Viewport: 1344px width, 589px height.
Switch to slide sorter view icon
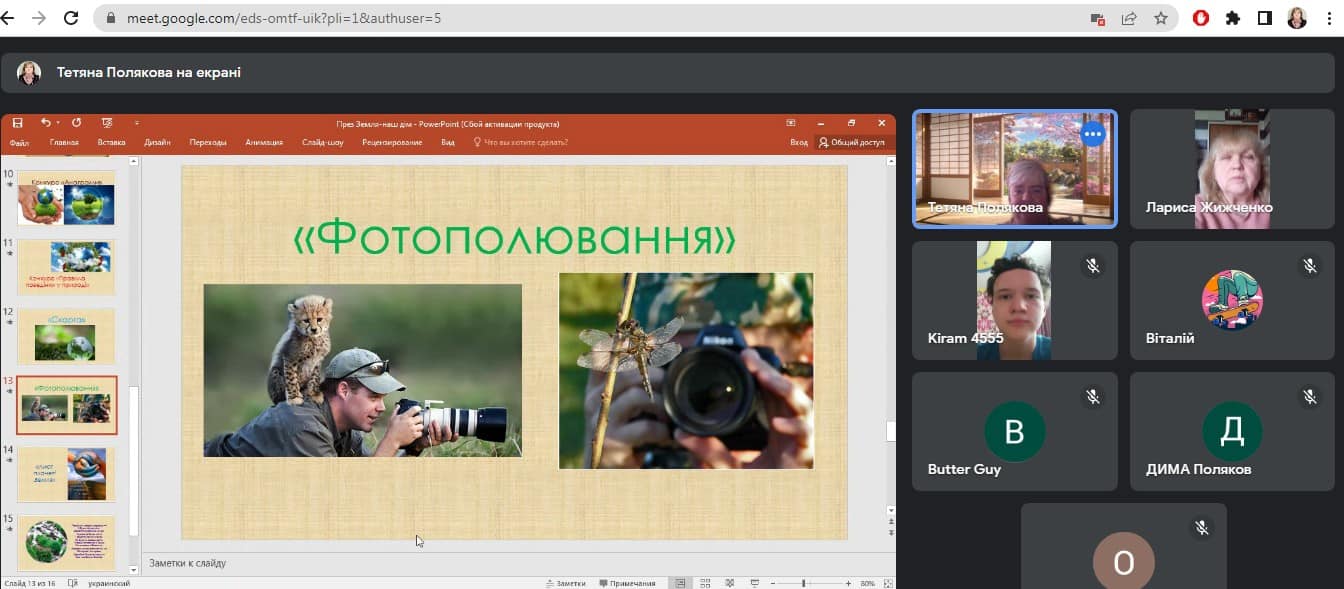point(705,583)
